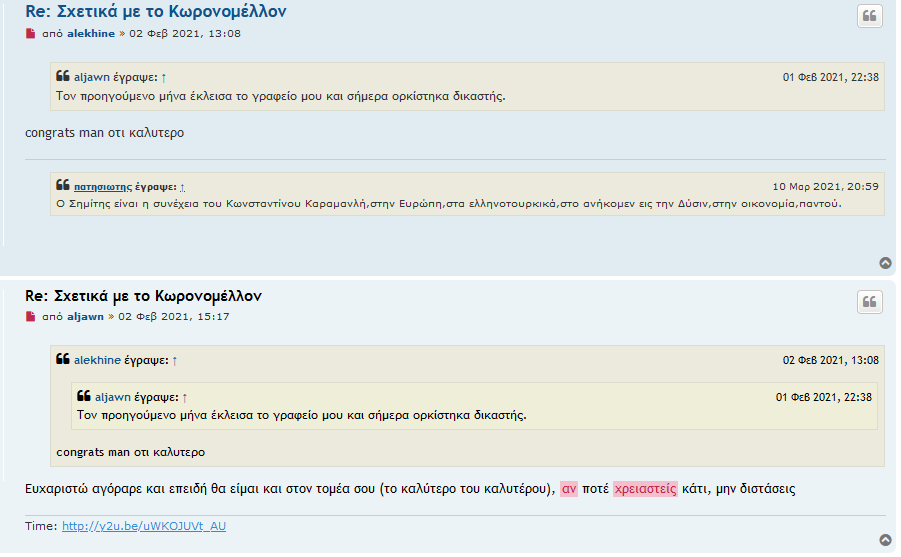Open 'aljawn' name in first post's quote
Screen dimensions: 901x557
point(91,77)
